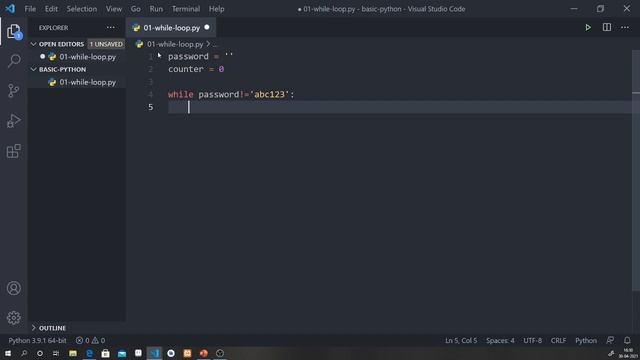This screenshot has width=640, height=360.
Task: Switch to Visual Studio Code taskbar icon
Action: click(154, 353)
